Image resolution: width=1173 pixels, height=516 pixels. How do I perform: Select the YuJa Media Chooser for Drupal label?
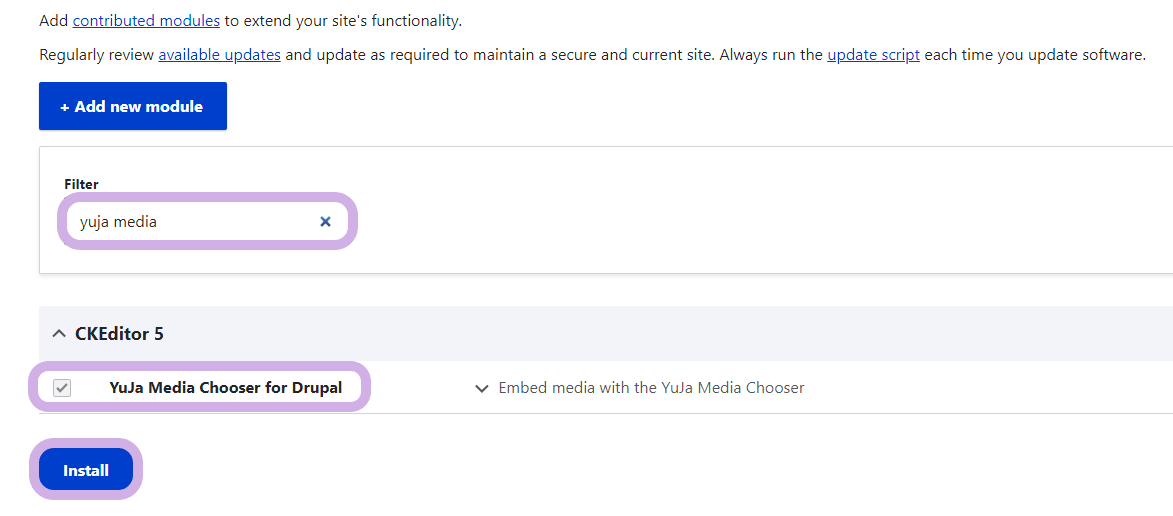click(x=225, y=387)
